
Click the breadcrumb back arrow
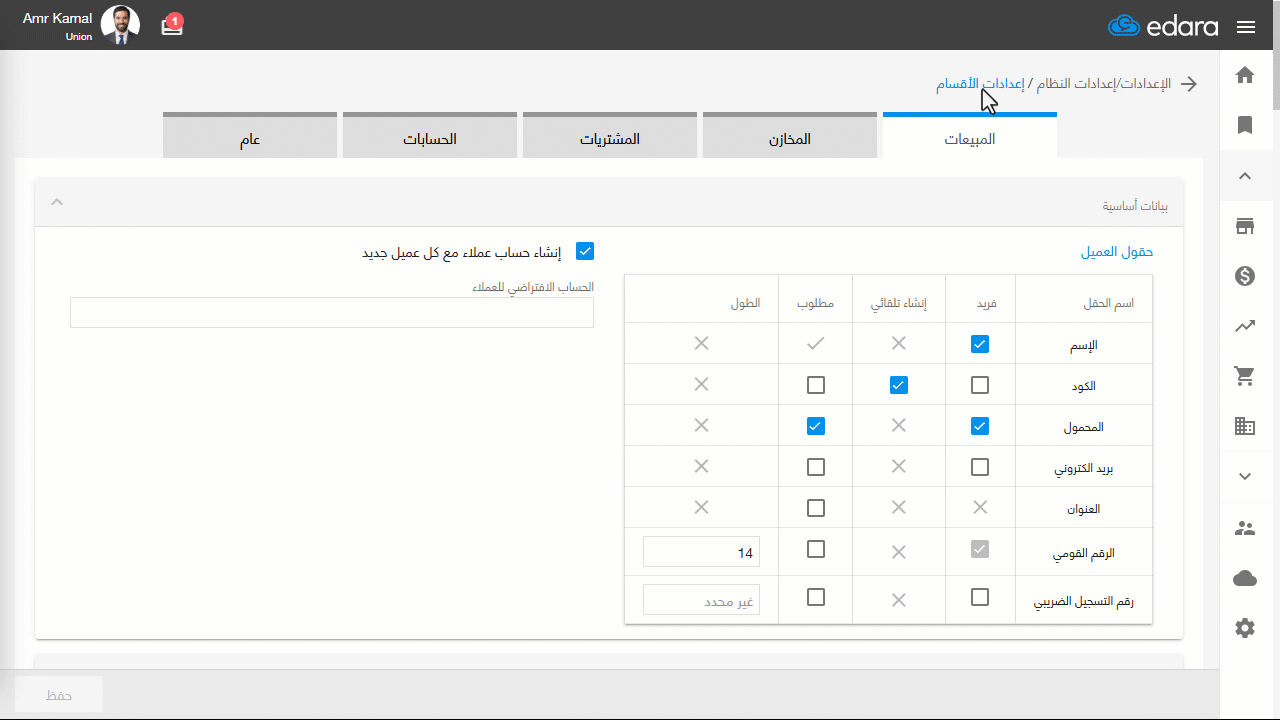coord(1189,84)
